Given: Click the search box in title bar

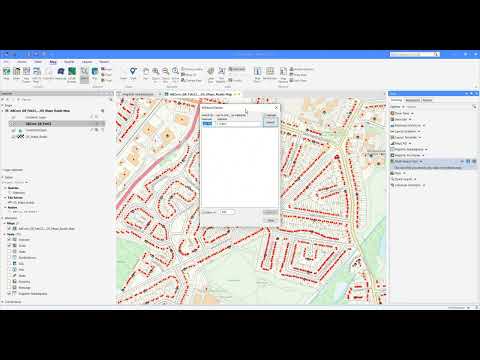Looking at the screenshot, I should tap(415, 54).
